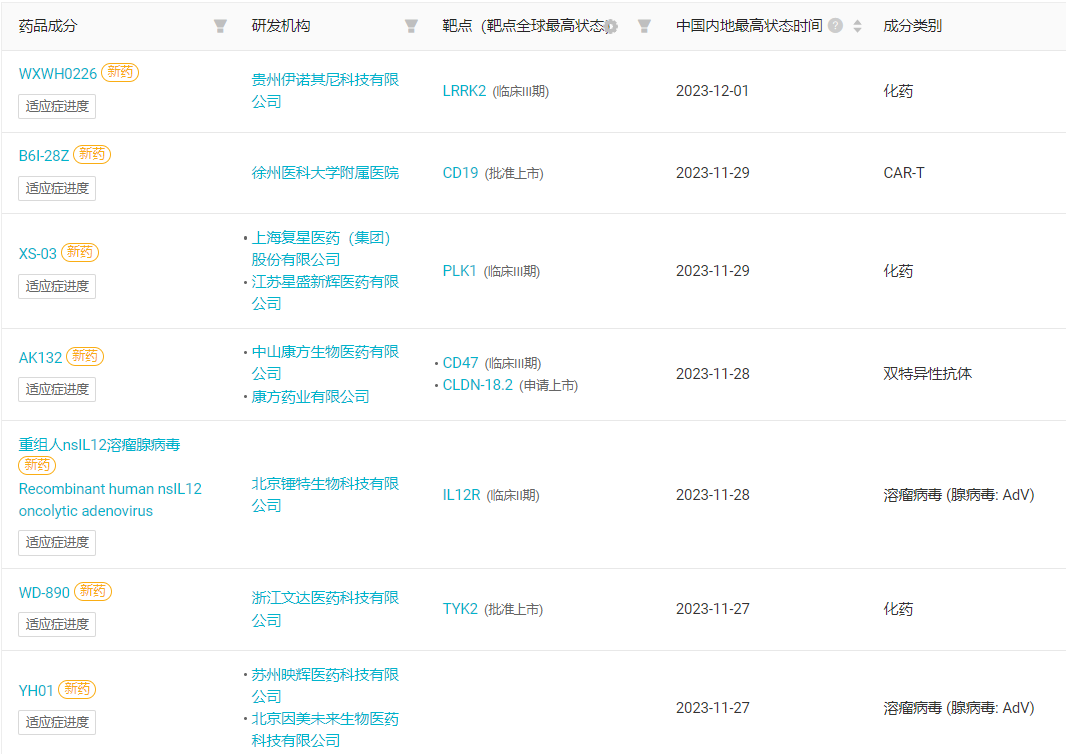Click 适应症进度 for nsIL12 adenovirus

pos(57,543)
